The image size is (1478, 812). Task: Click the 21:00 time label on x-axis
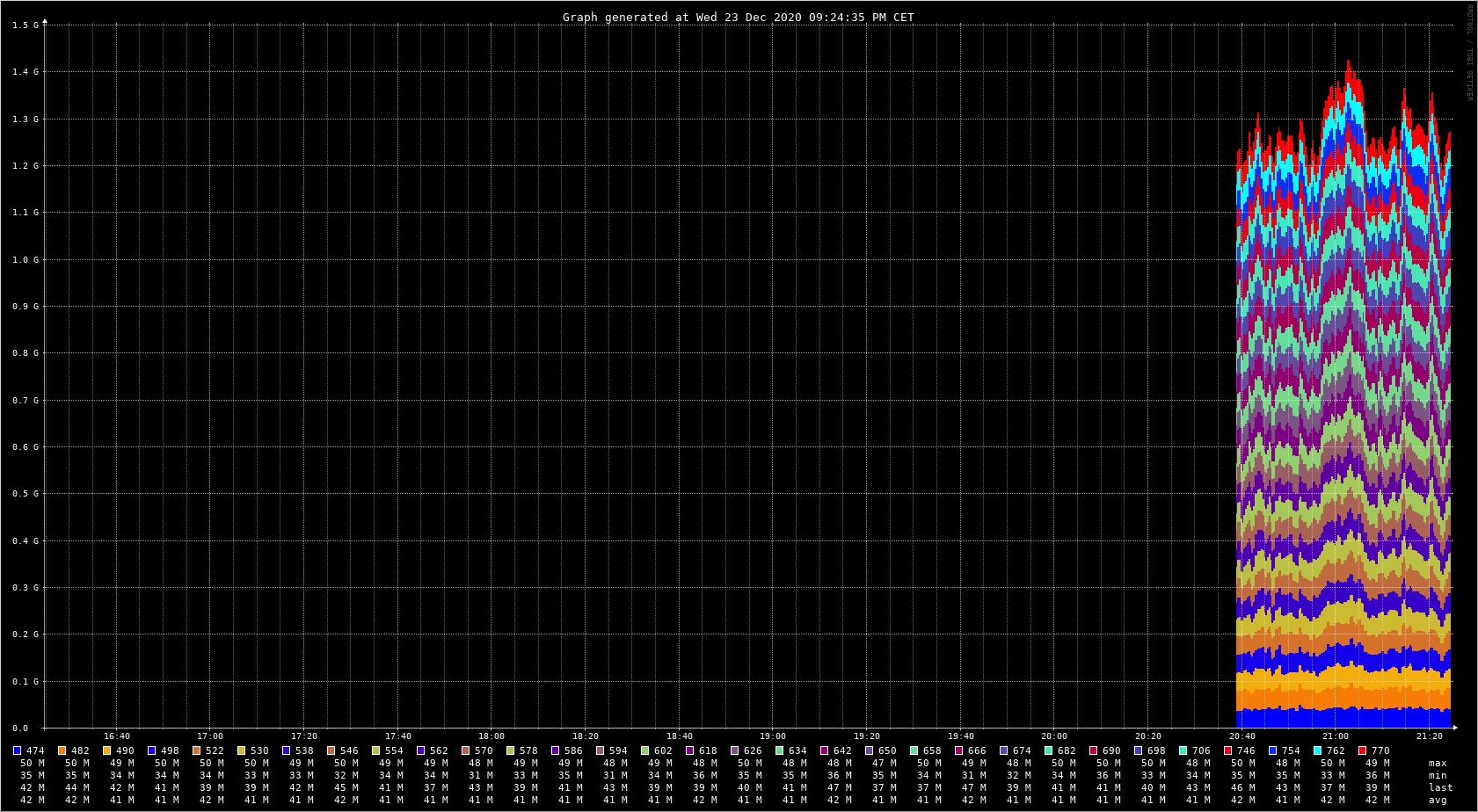click(x=1335, y=736)
